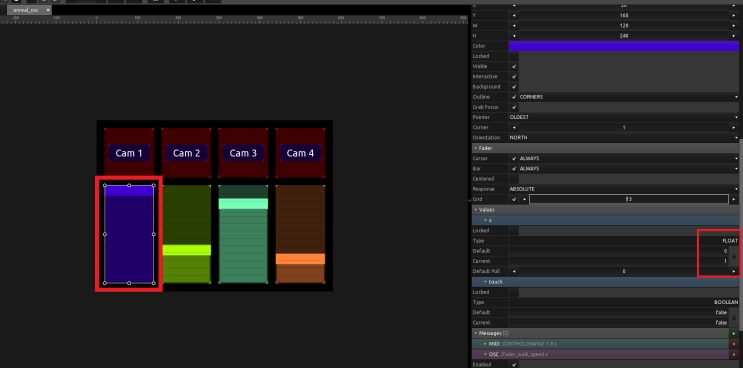The image size is (743, 368).
Task: Click the Grid value input field
Action: click(629, 199)
